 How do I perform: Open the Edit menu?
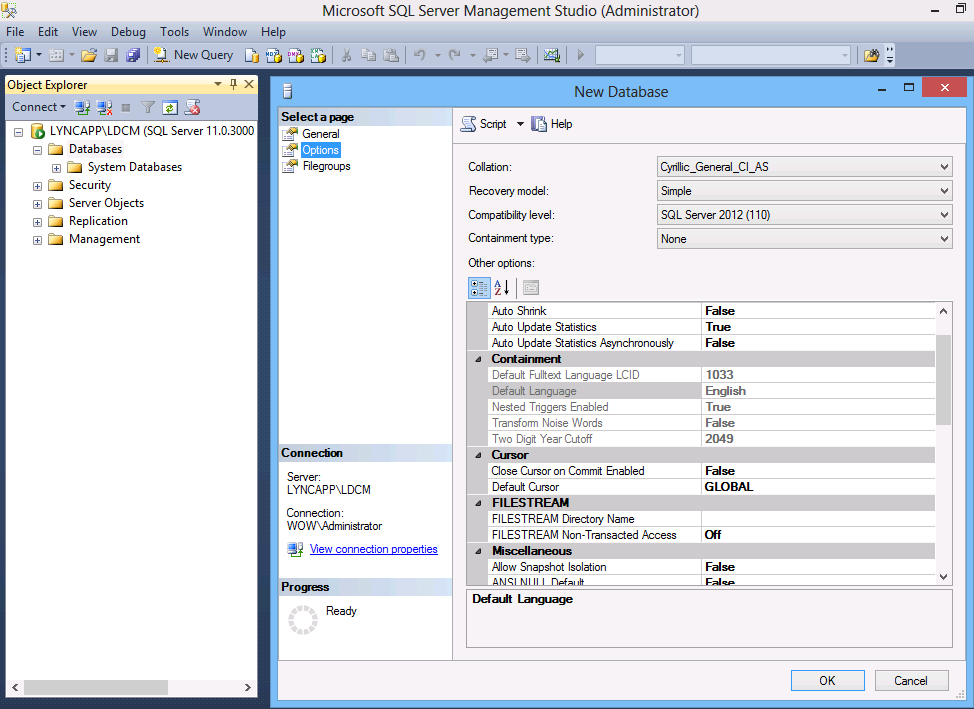coord(48,32)
